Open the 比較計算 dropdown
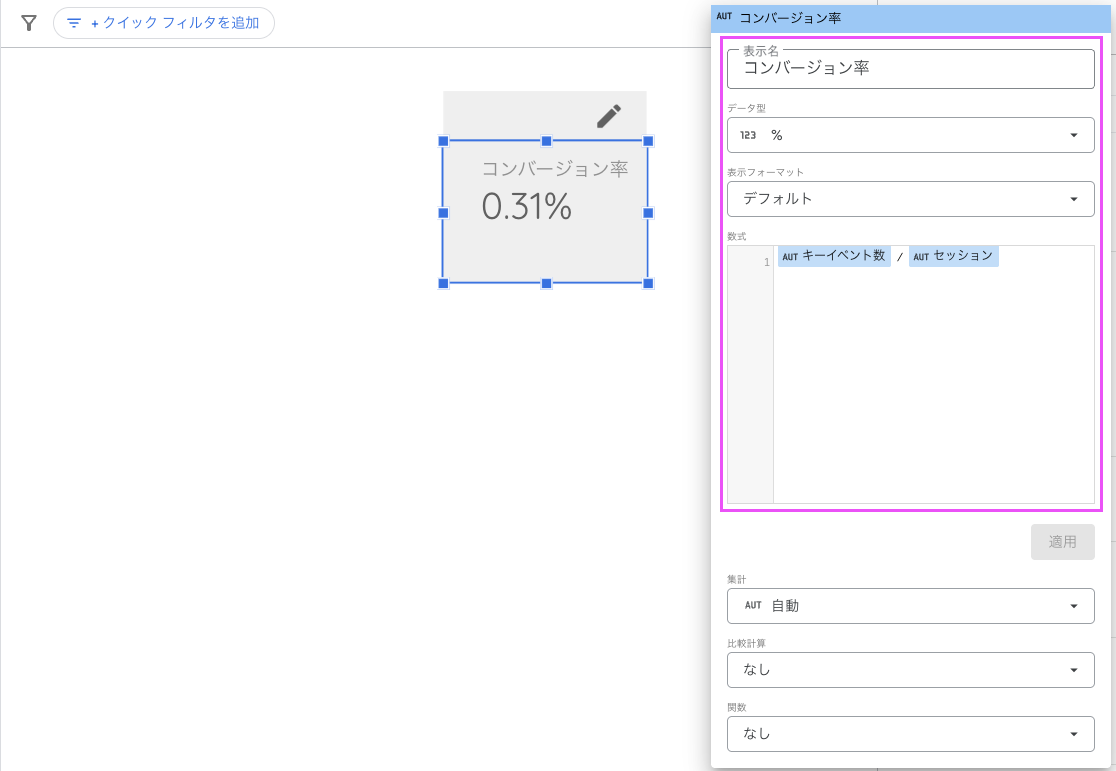Screen dimensions: 1116x771 (910, 670)
